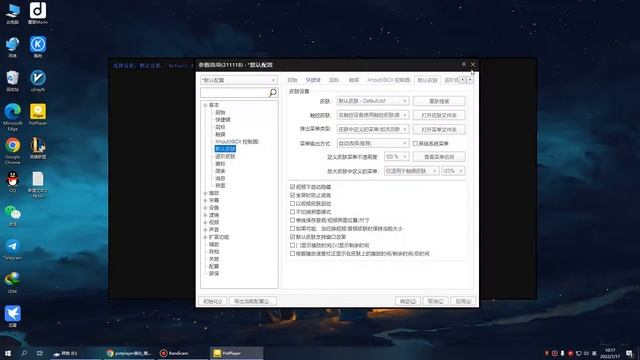The width and height of the screenshot is (640, 360).
Task: Open the League of Legends desktop icon
Action: pyautogui.click(x=38, y=148)
